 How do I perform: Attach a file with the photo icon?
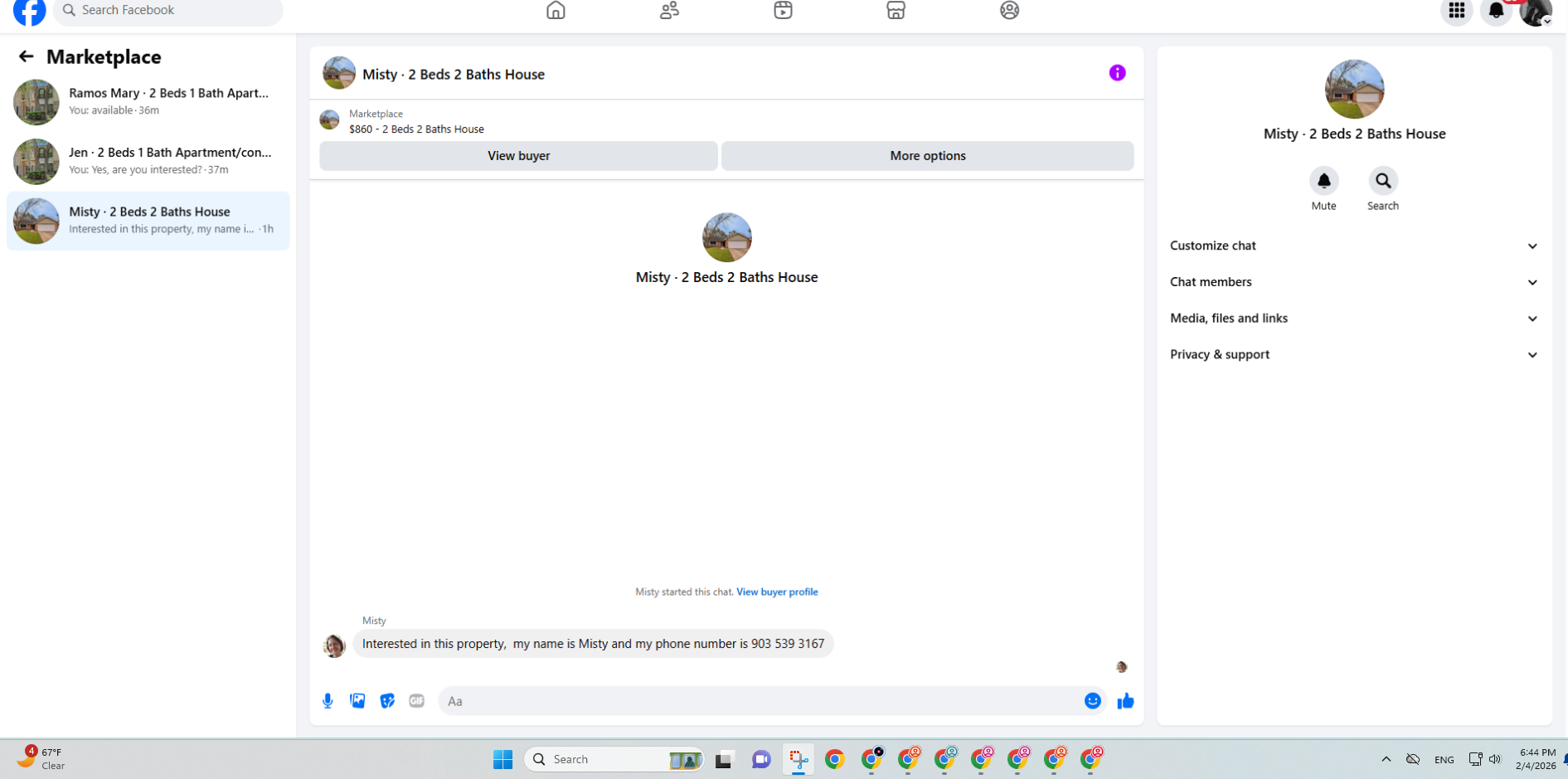tap(357, 701)
